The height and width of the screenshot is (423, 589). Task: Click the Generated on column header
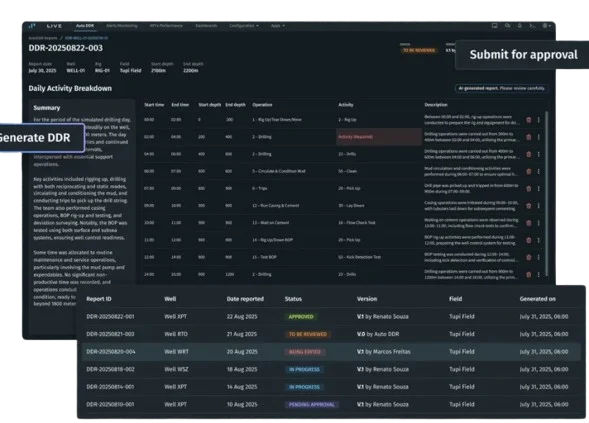pyautogui.click(x=538, y=299)
